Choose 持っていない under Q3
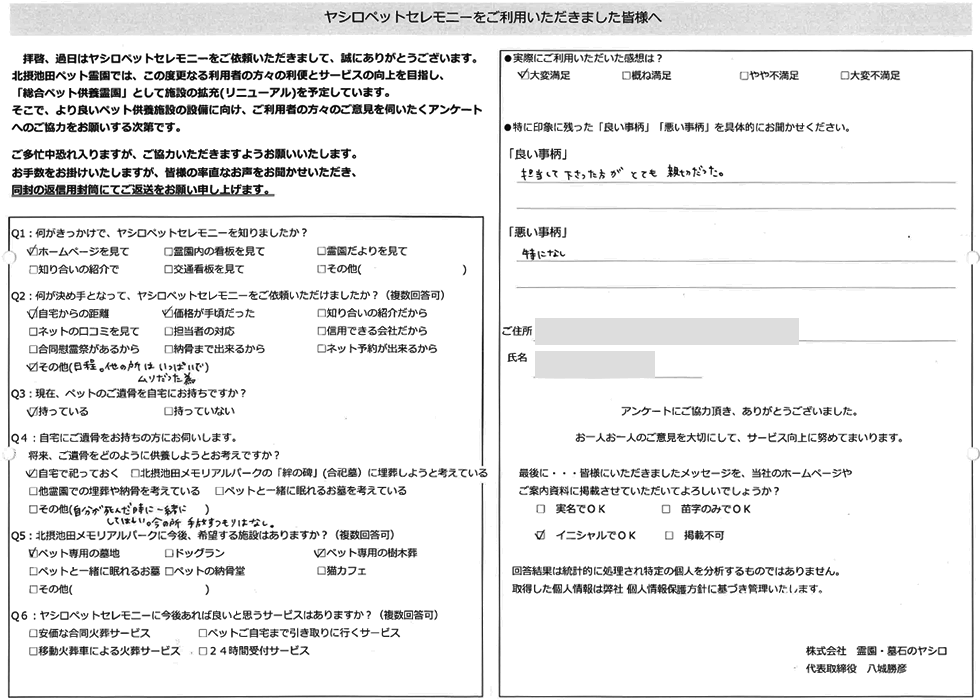The height and width of the screenshot is (700, 980). tap(169, 411)
